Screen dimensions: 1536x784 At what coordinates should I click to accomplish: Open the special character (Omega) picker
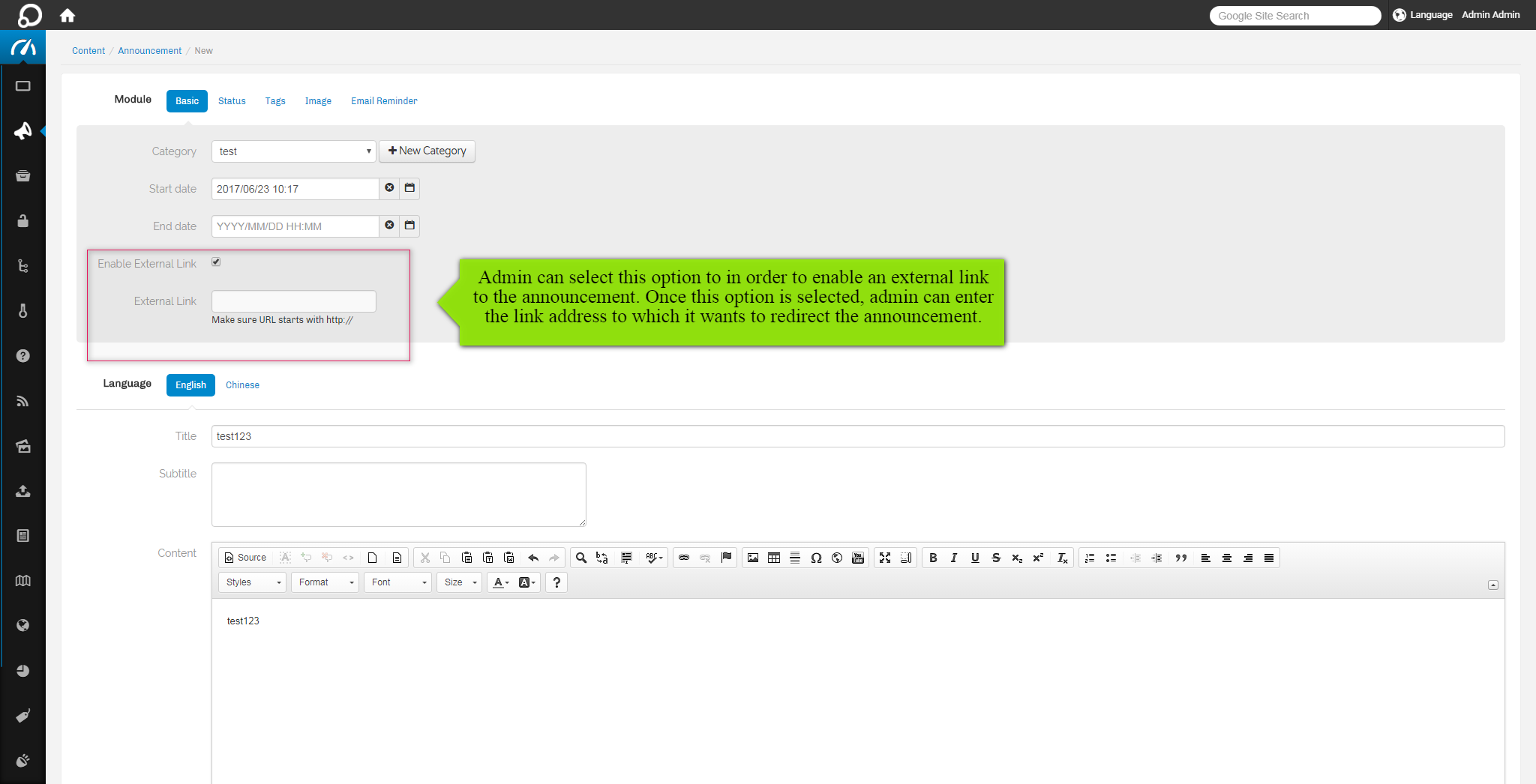pos(816,558)
